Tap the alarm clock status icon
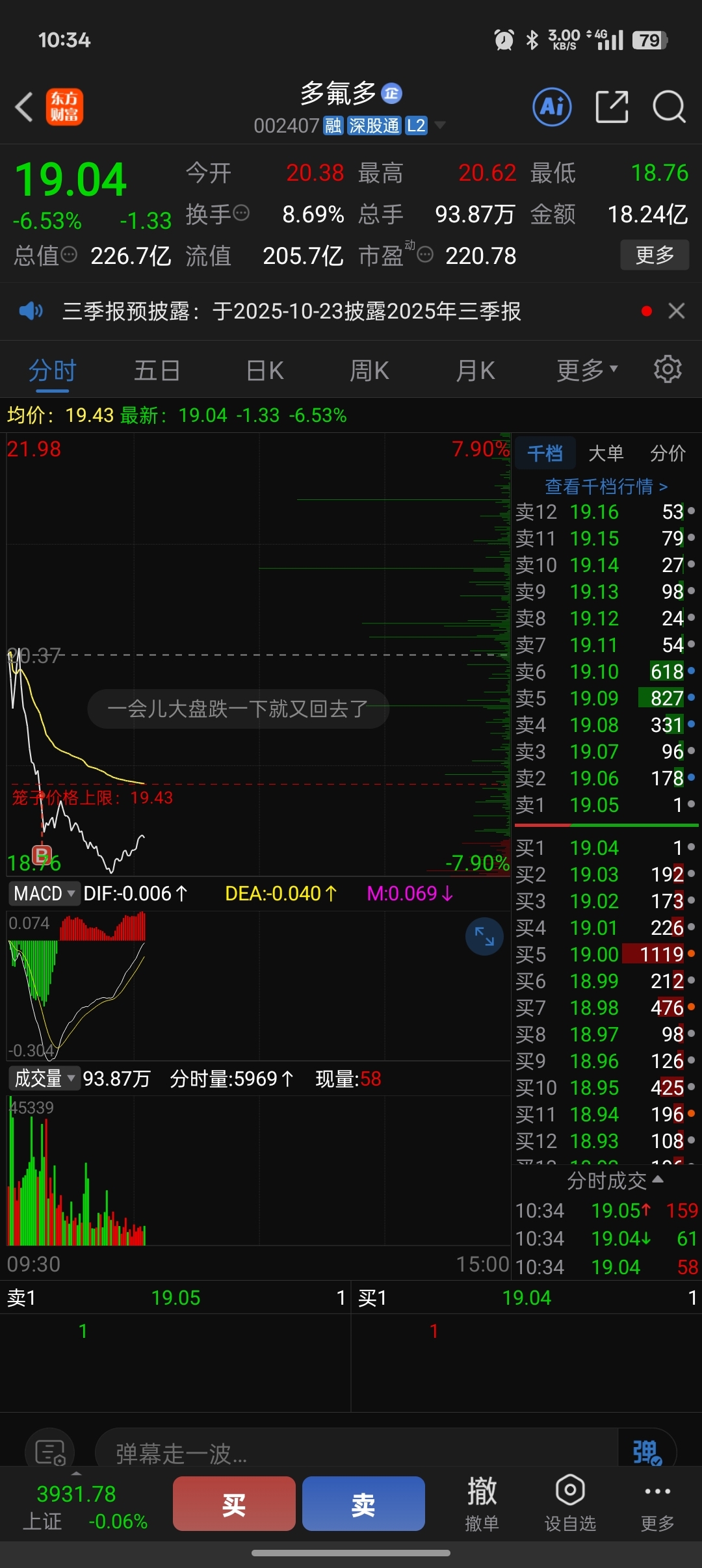This screenshot has height=1568, width=702. pos(504,40)
